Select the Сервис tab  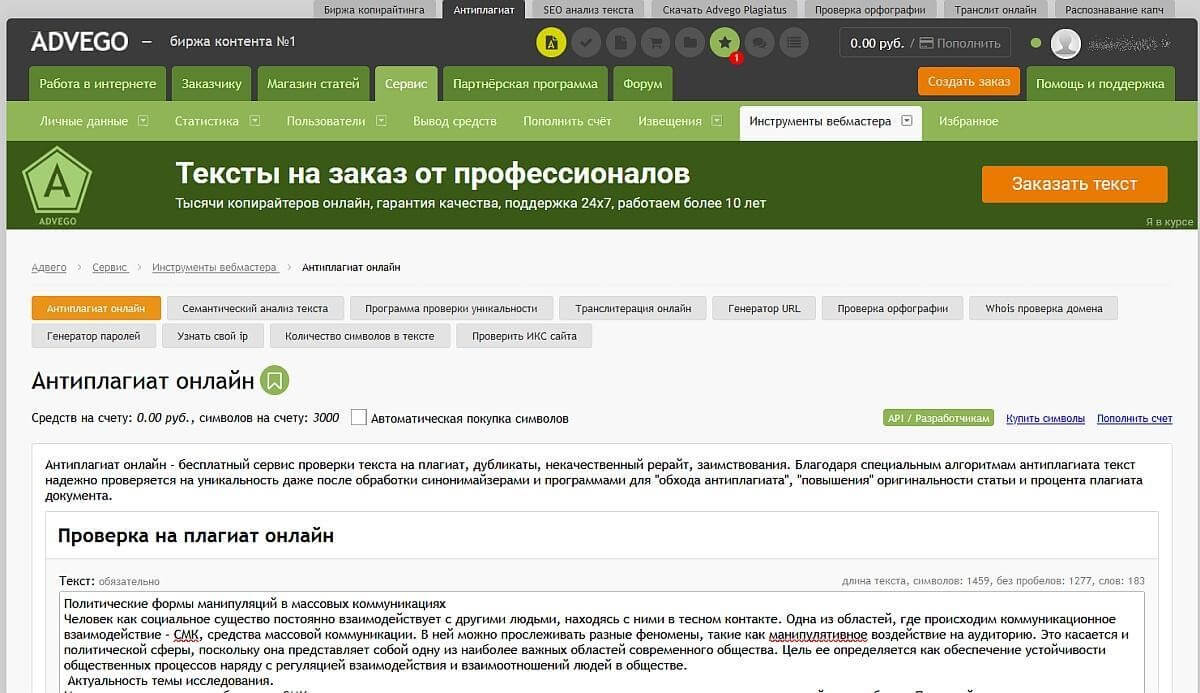[406, 84]
